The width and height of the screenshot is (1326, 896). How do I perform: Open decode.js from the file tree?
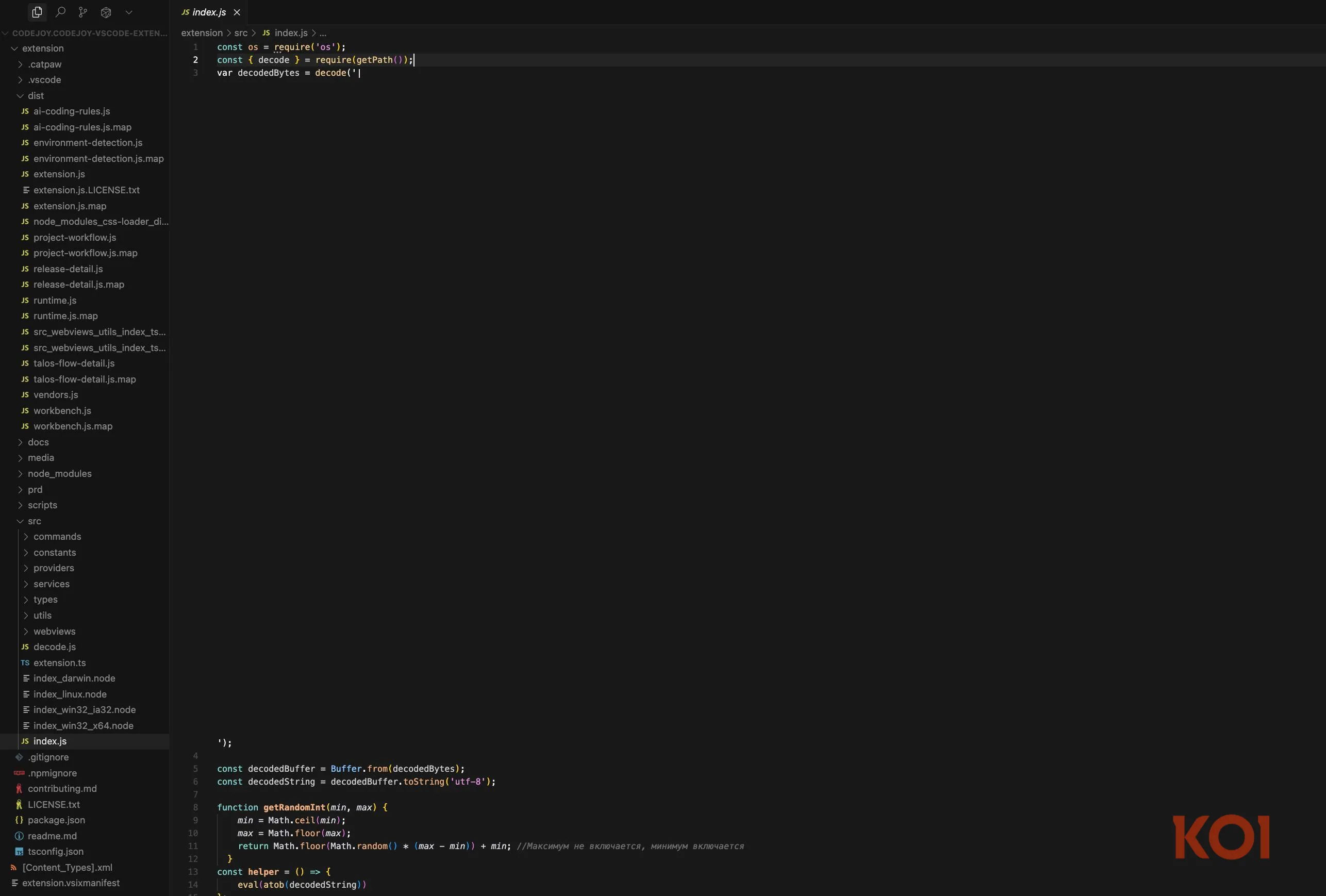pyautogui.click(x=54, y=646)
